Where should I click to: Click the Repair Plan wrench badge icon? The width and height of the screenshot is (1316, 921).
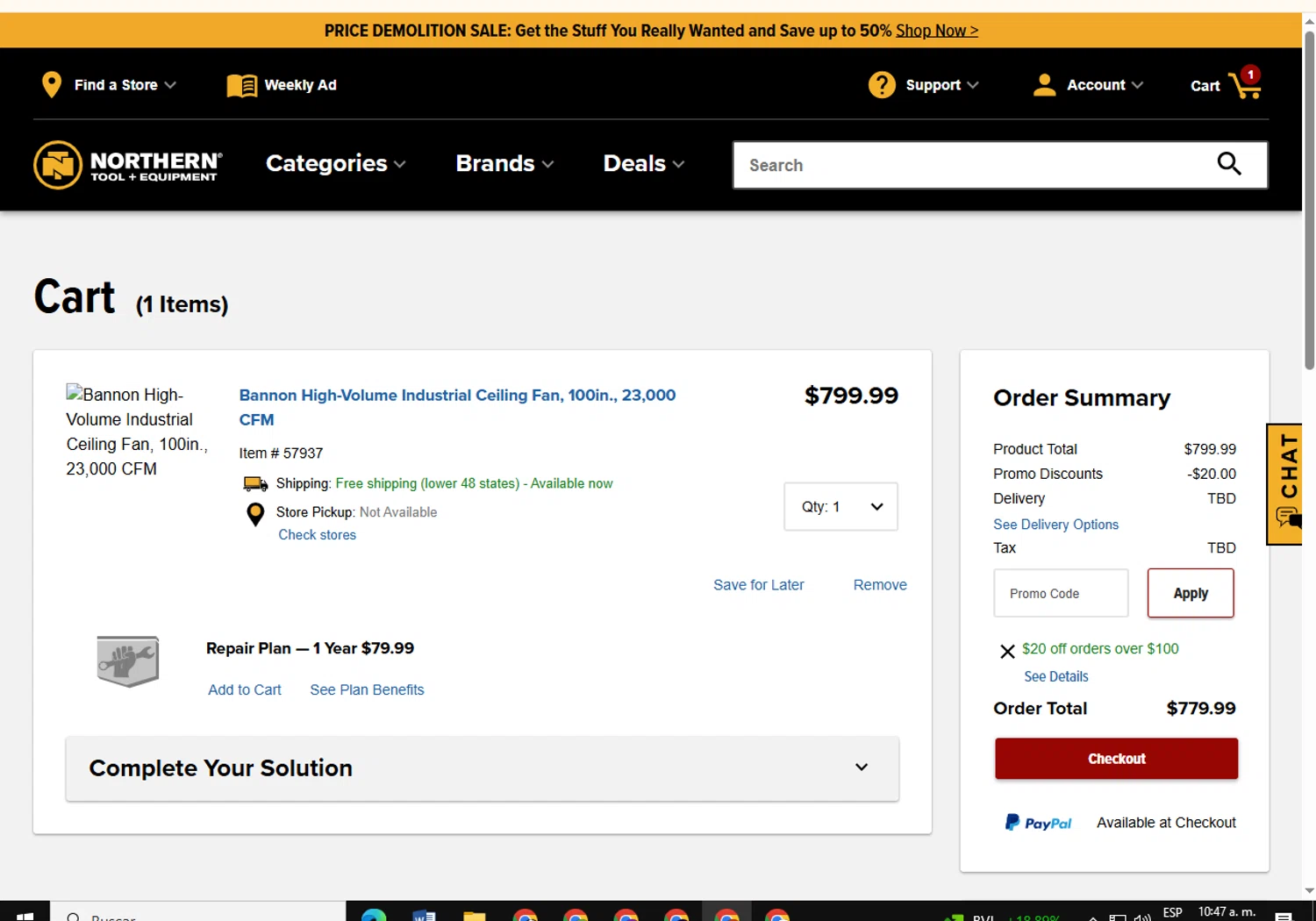(x=128, y=661)
